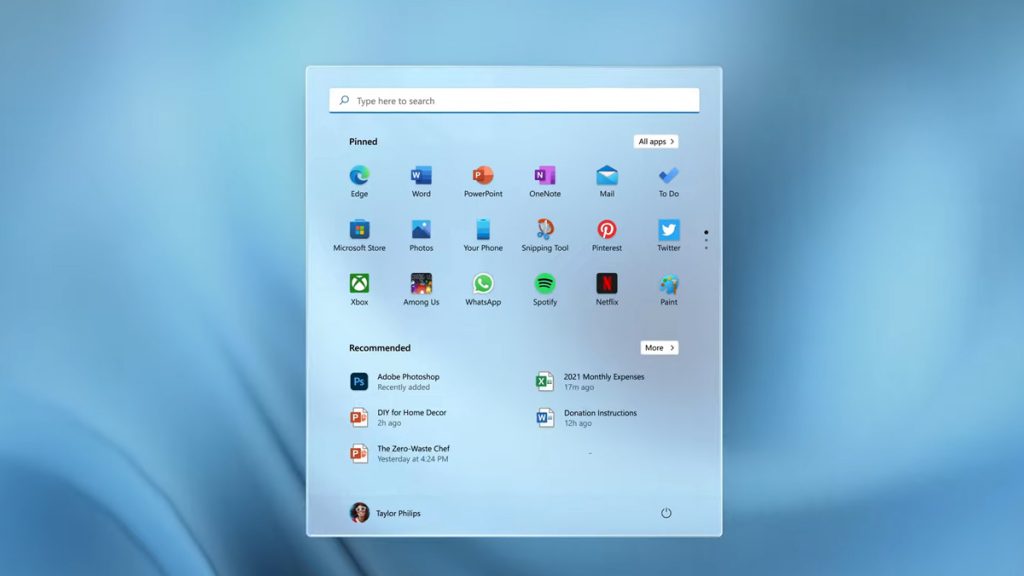The height and width of the screenshot is (576, 1024).
Task: Show More recommended items
Action: click(x=659, y=348)
